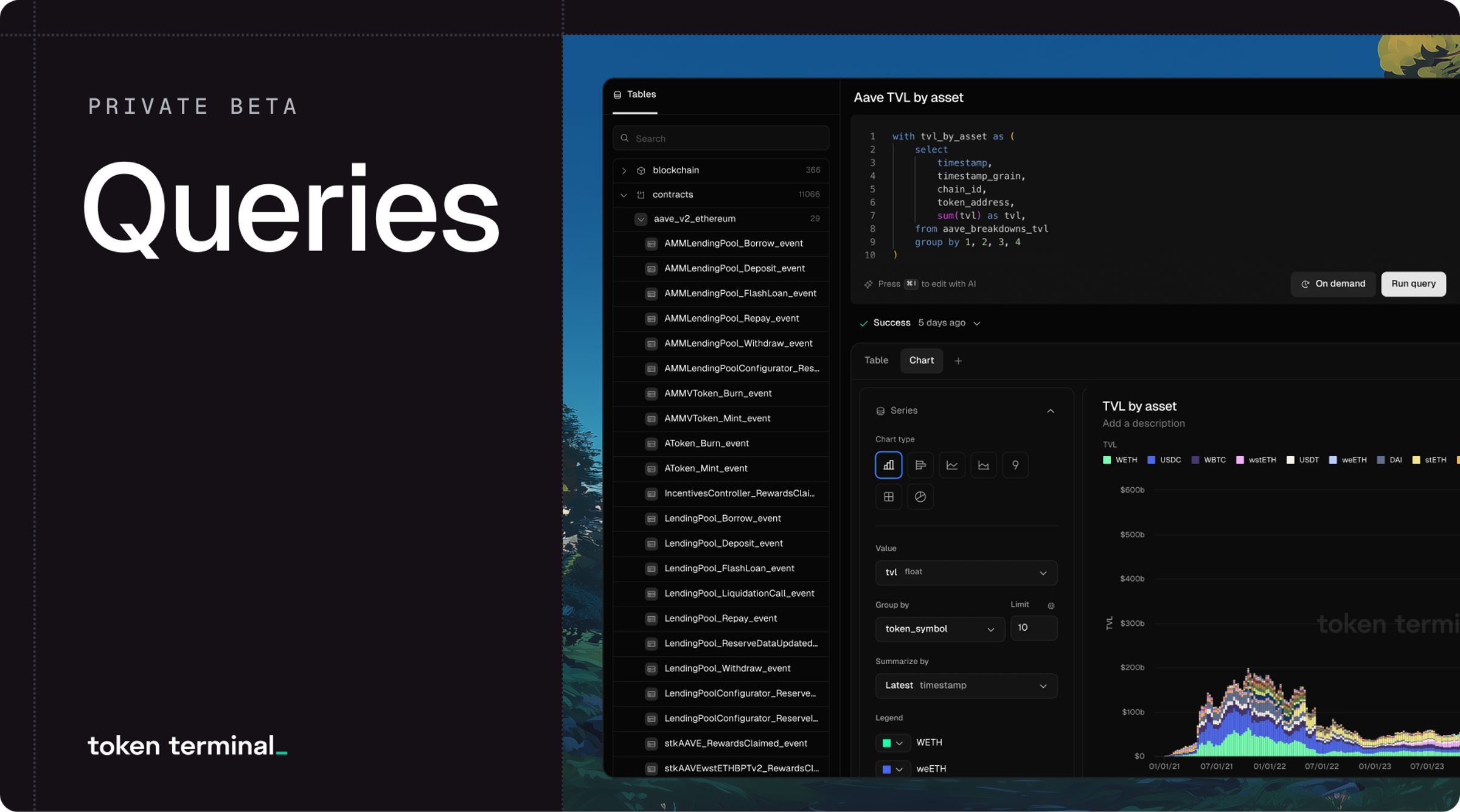Click the Run query button
Screen dimensions: 1460x812
[x=1413, y=284]
